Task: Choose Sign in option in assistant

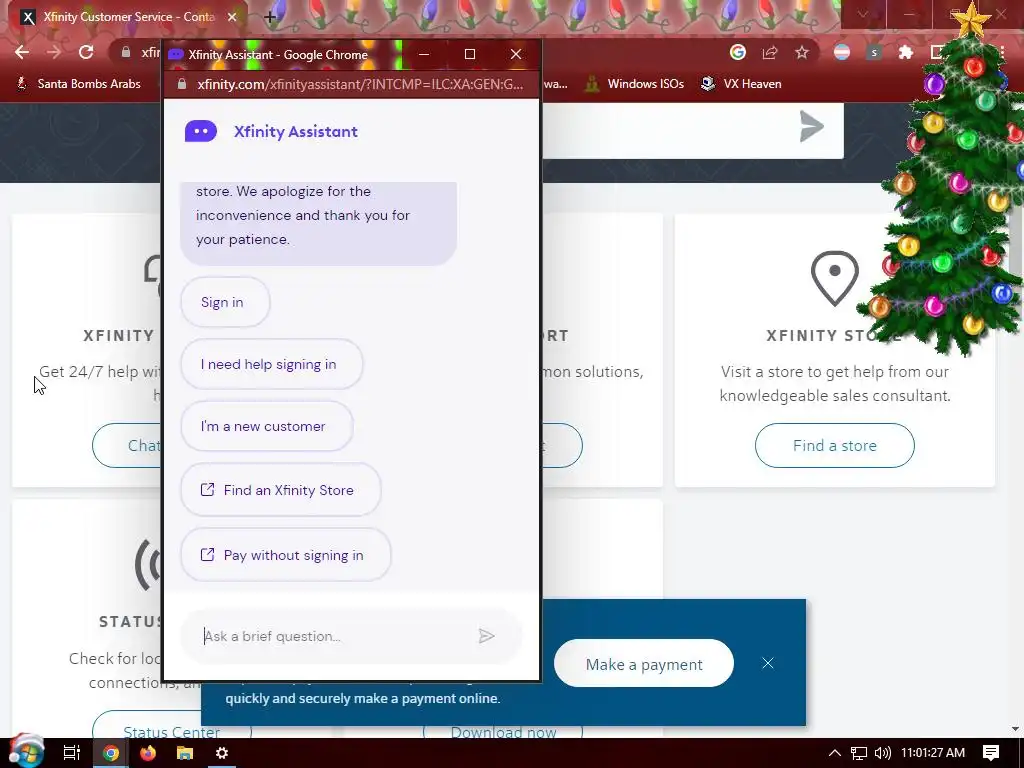Action: (x=225, y=302)
